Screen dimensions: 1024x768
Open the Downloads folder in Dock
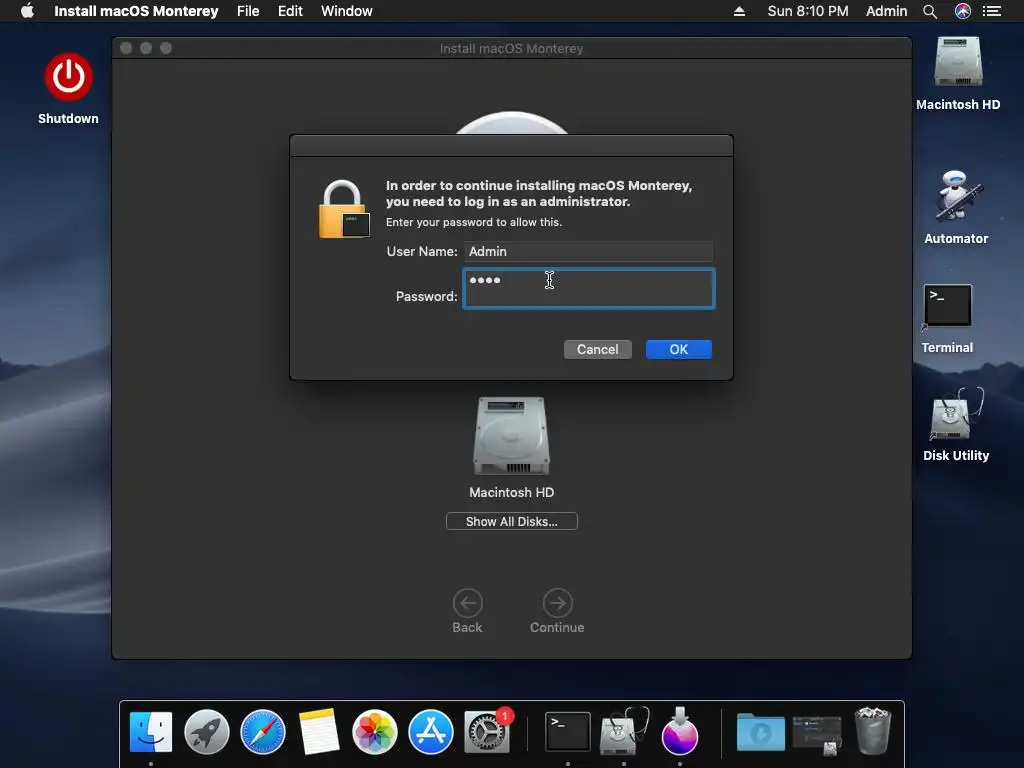[761, 732]
